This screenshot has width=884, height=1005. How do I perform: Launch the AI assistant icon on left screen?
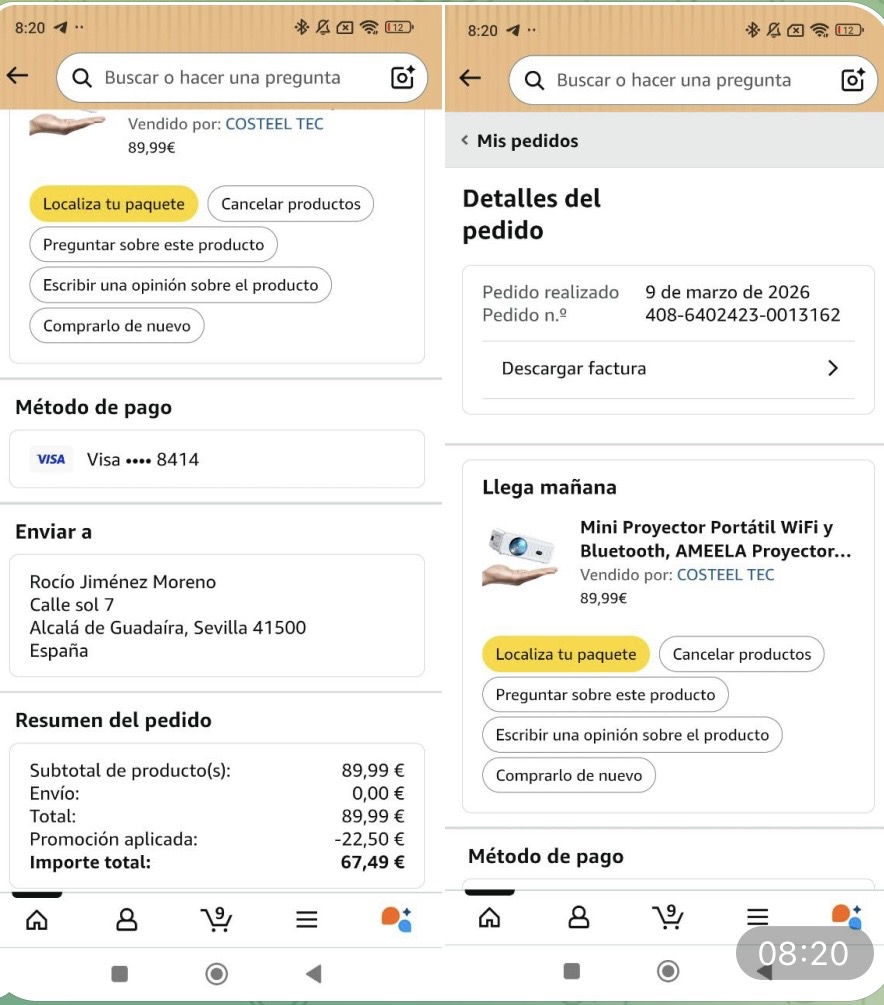click(397, 918)
